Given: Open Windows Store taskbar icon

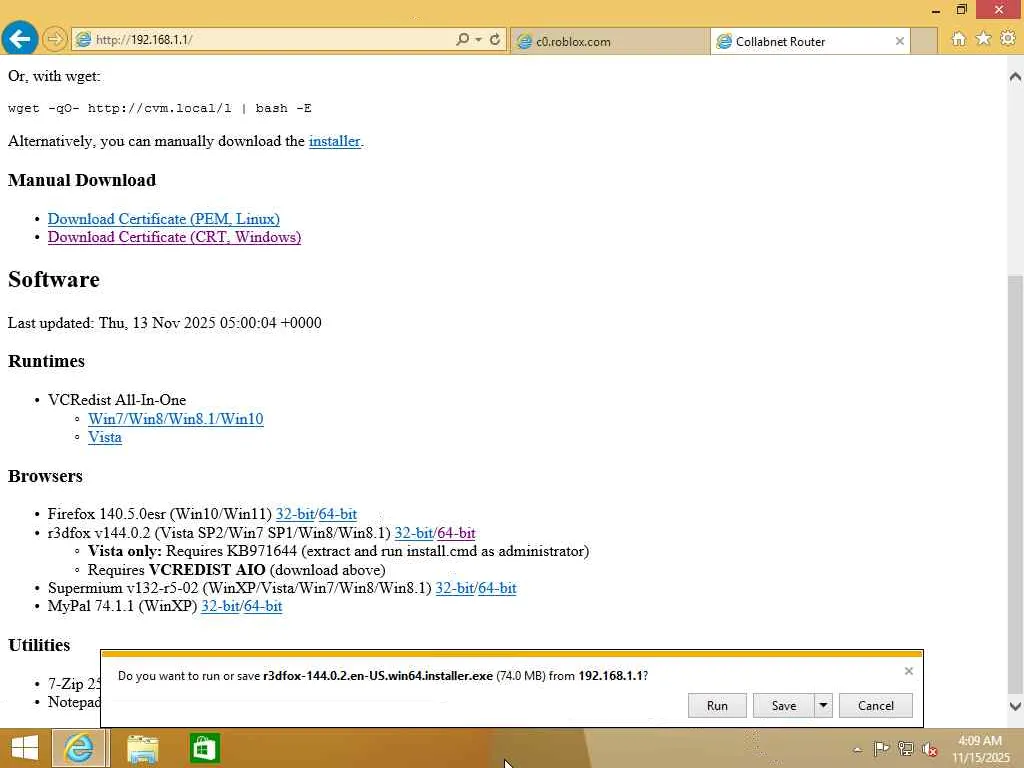Looking at the screenshot, I should [x=204, y=748].
